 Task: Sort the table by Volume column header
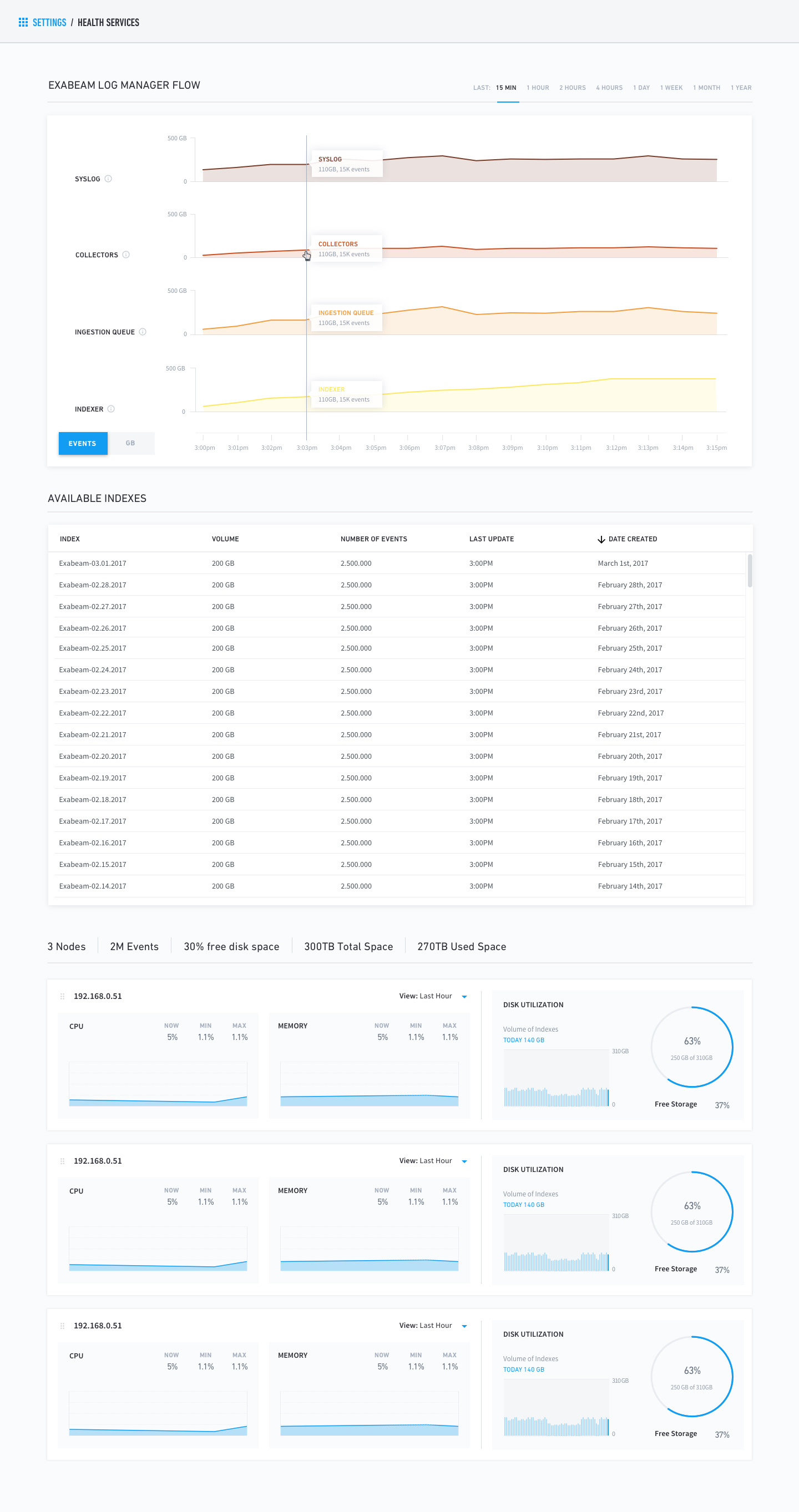[x=225, y=539]
